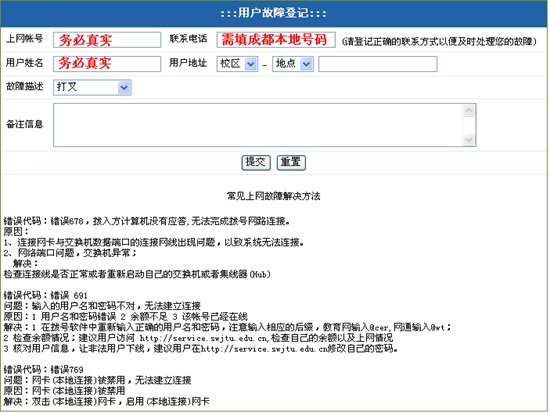Click the address detail text field
This screenshot has height=413, width=550.
click(x=378, y=64)
